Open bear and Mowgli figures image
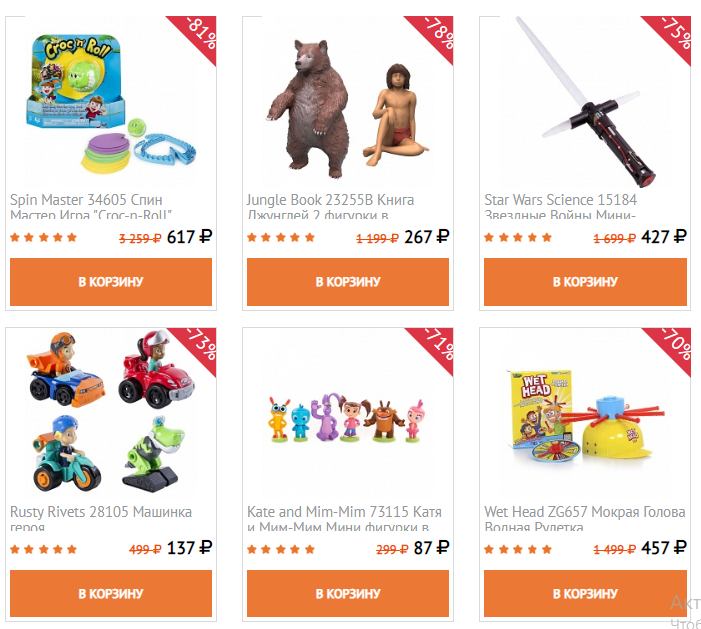 tap(348, 109)
